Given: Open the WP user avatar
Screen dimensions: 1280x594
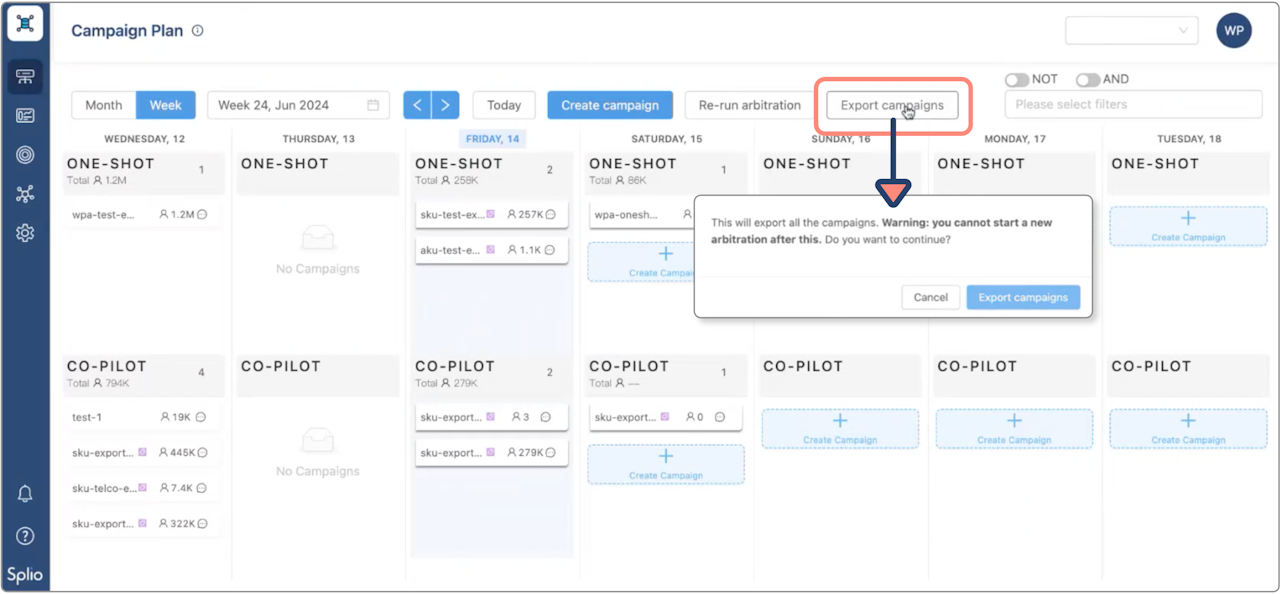Looking at the screenshot, I should pos(1234,31).
